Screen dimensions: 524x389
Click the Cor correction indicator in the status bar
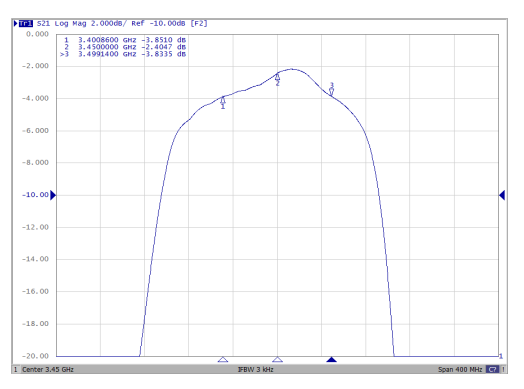tap(492, 369)
